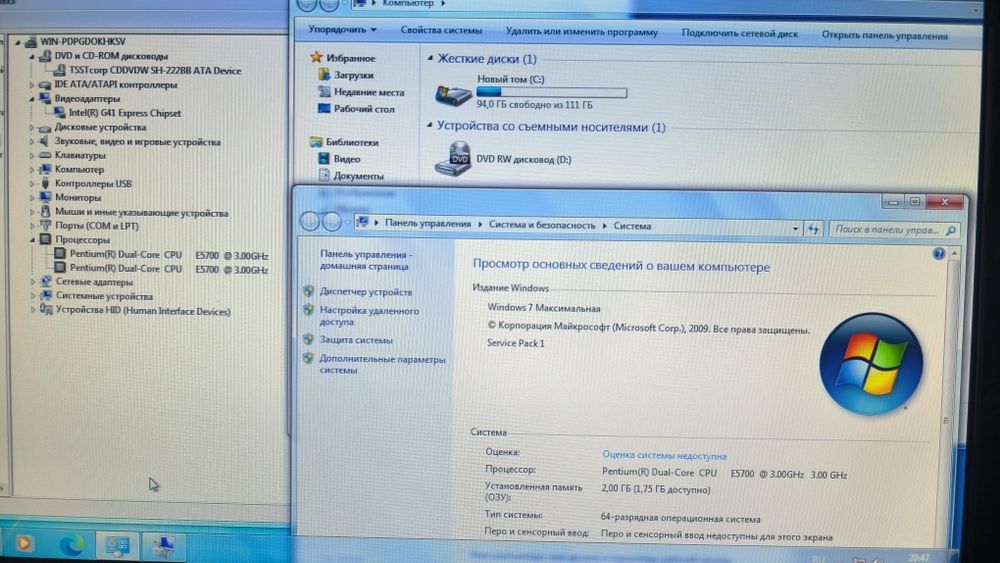The image size is (1000, 563).
Task: Click the Системные устройства icon
Action: tap(45, 296)
